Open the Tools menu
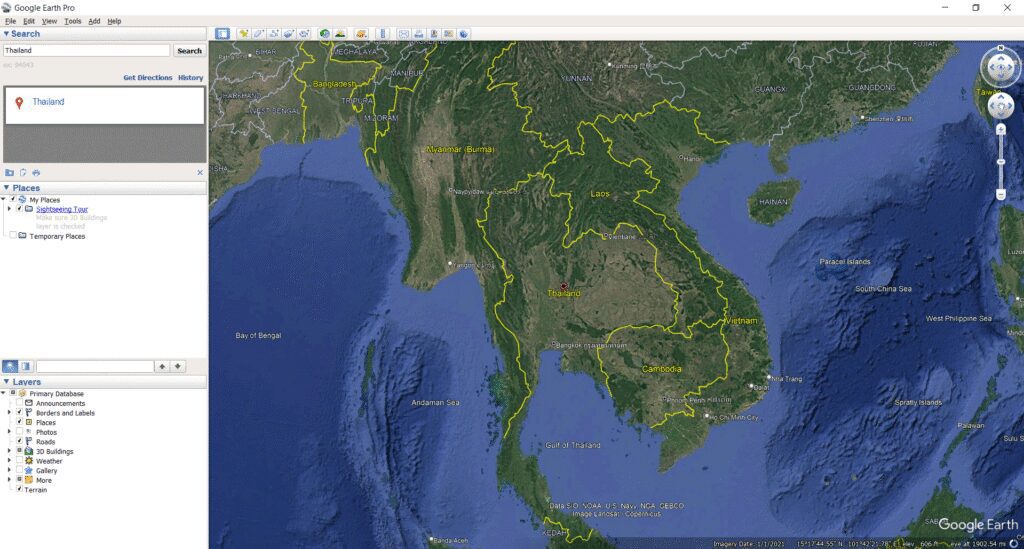The image size is (1024, 549). tap(72, 21)
